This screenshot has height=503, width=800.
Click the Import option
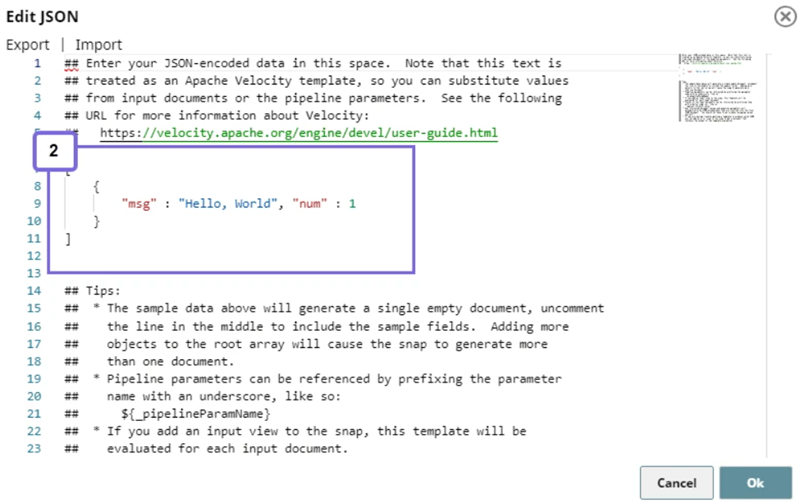click(98, 44)
